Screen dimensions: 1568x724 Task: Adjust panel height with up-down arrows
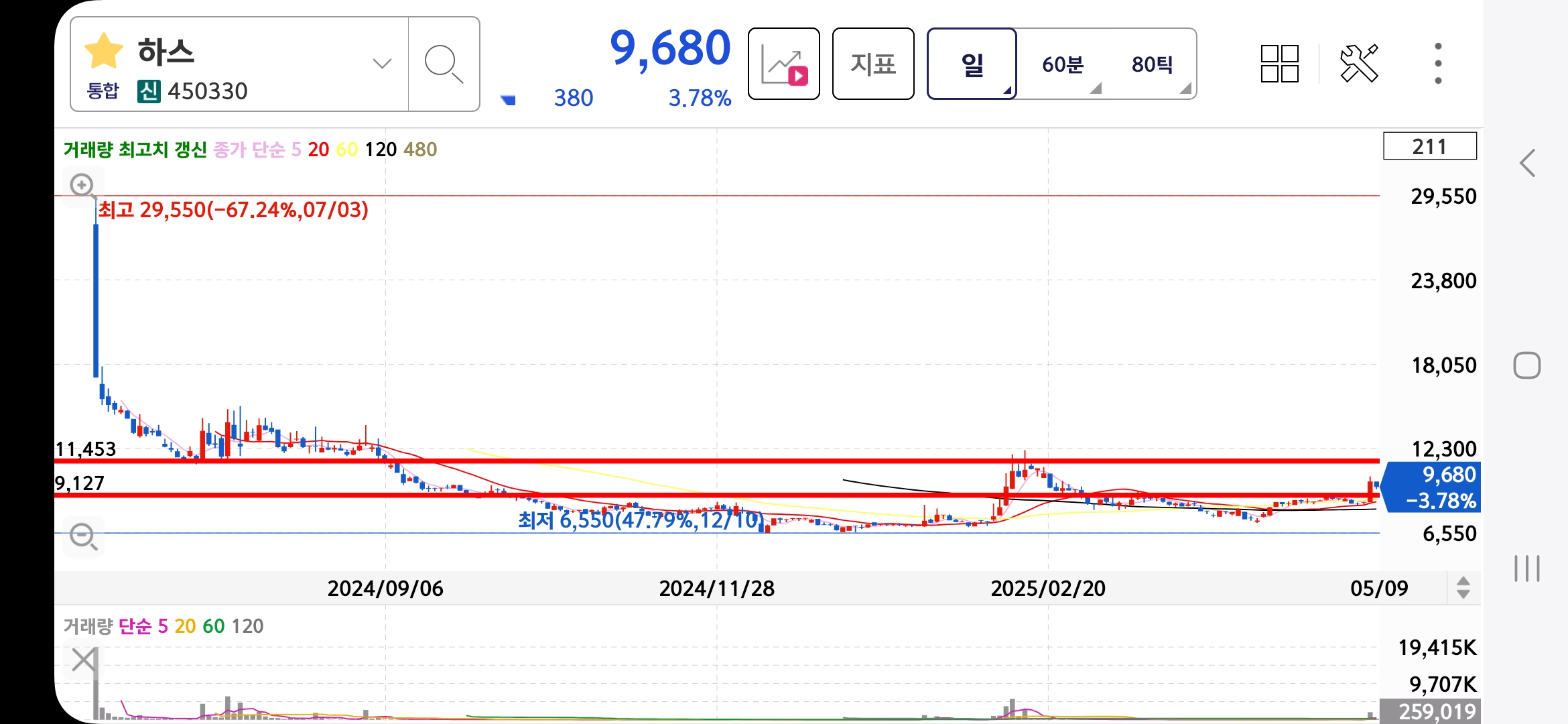point(1463,588)
